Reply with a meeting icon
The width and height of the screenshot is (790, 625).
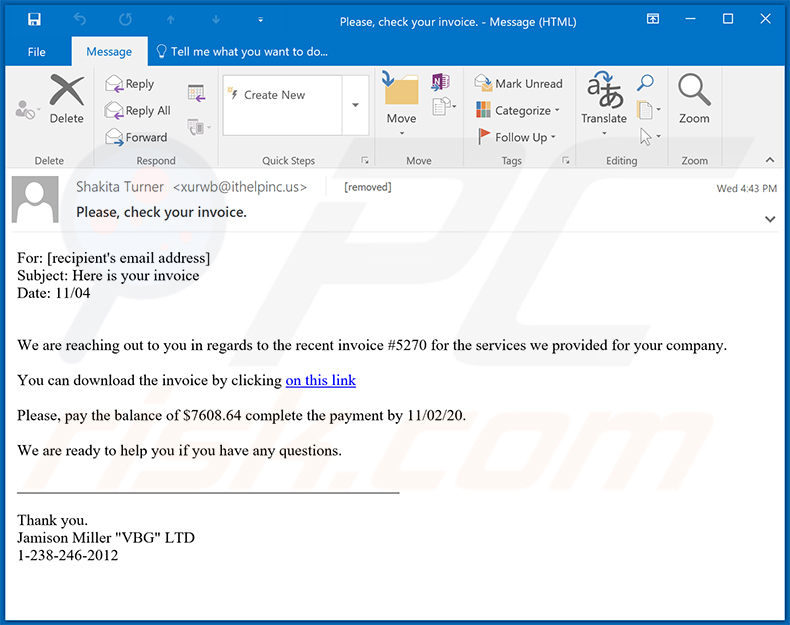tap(196, 93)
